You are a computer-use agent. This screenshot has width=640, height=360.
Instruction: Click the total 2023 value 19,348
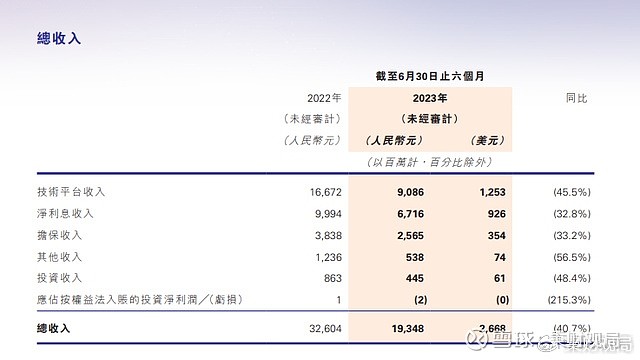408,329
